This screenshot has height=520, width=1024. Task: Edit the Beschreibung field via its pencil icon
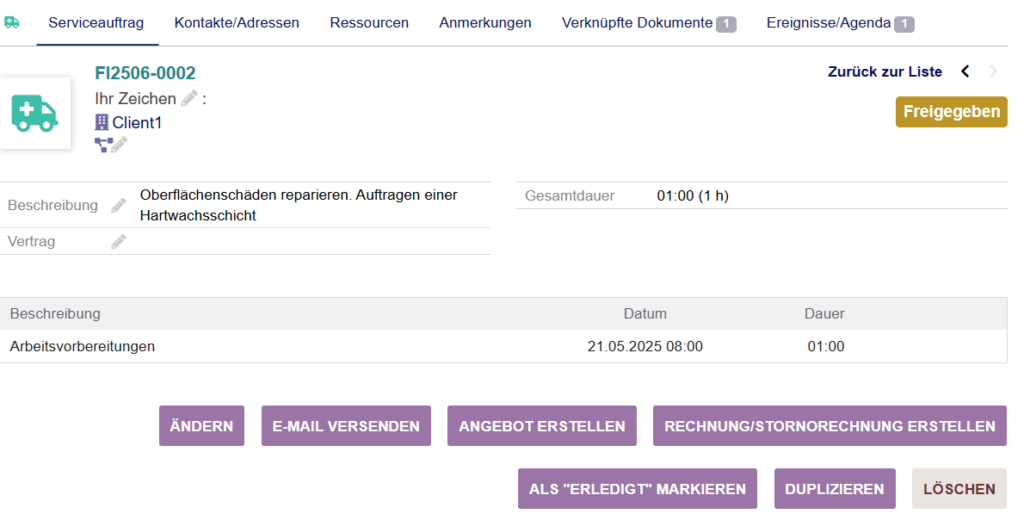119,205
